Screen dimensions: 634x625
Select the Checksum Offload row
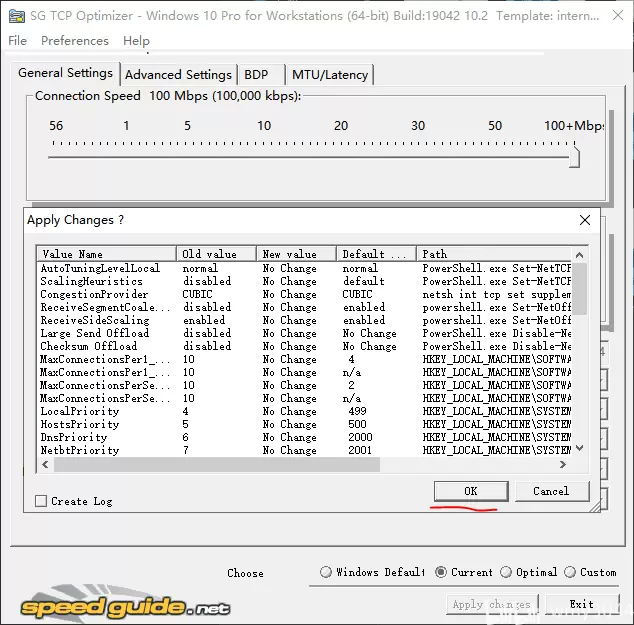click(304, 346)
